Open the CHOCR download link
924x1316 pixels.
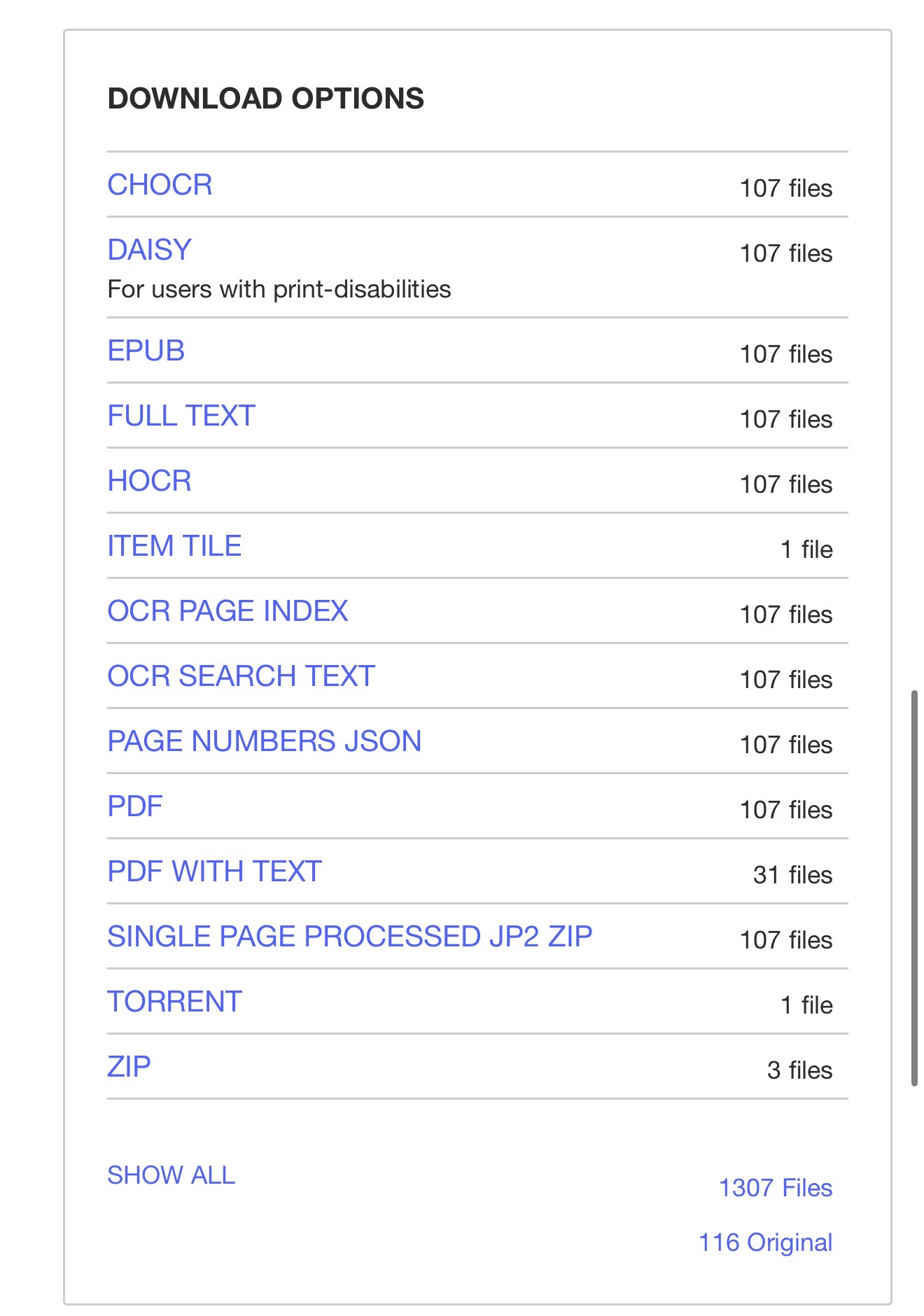(160, 185)
